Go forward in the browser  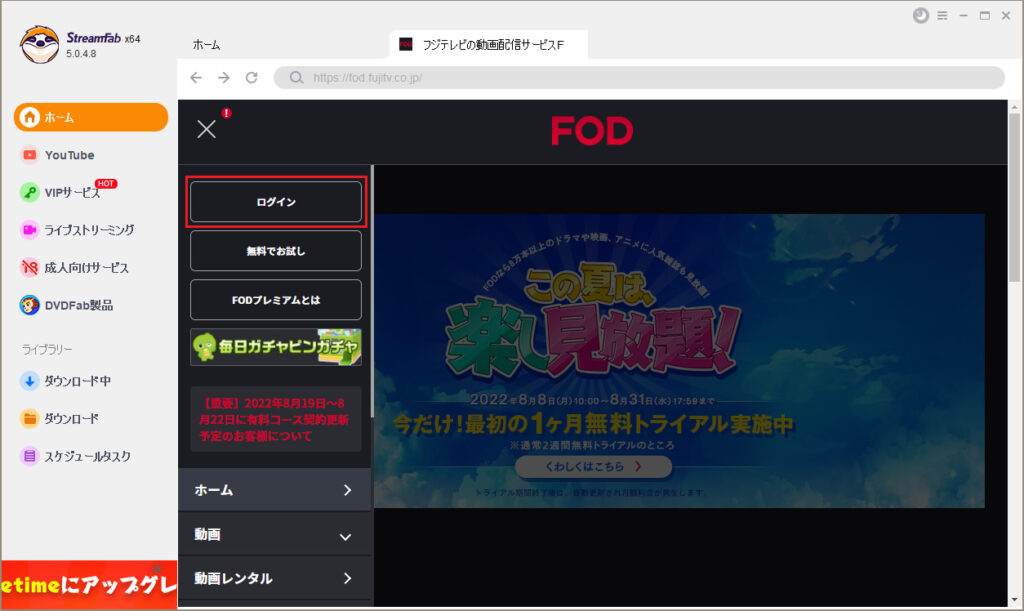coord(223,78)
